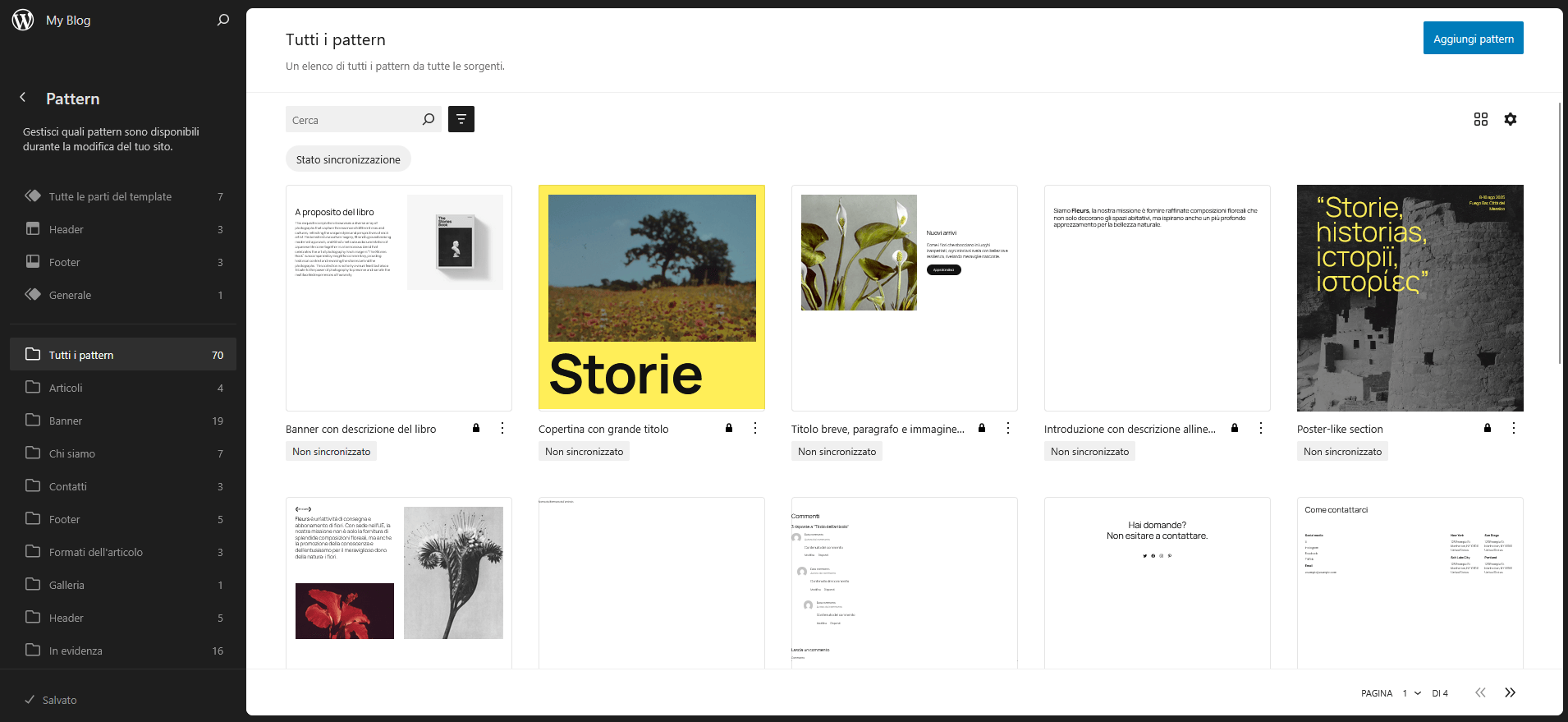Open actions menu for Titolo breve, paragrafo e immagine
This screenshot has width=1568, height=722.
click(1008, 428)
